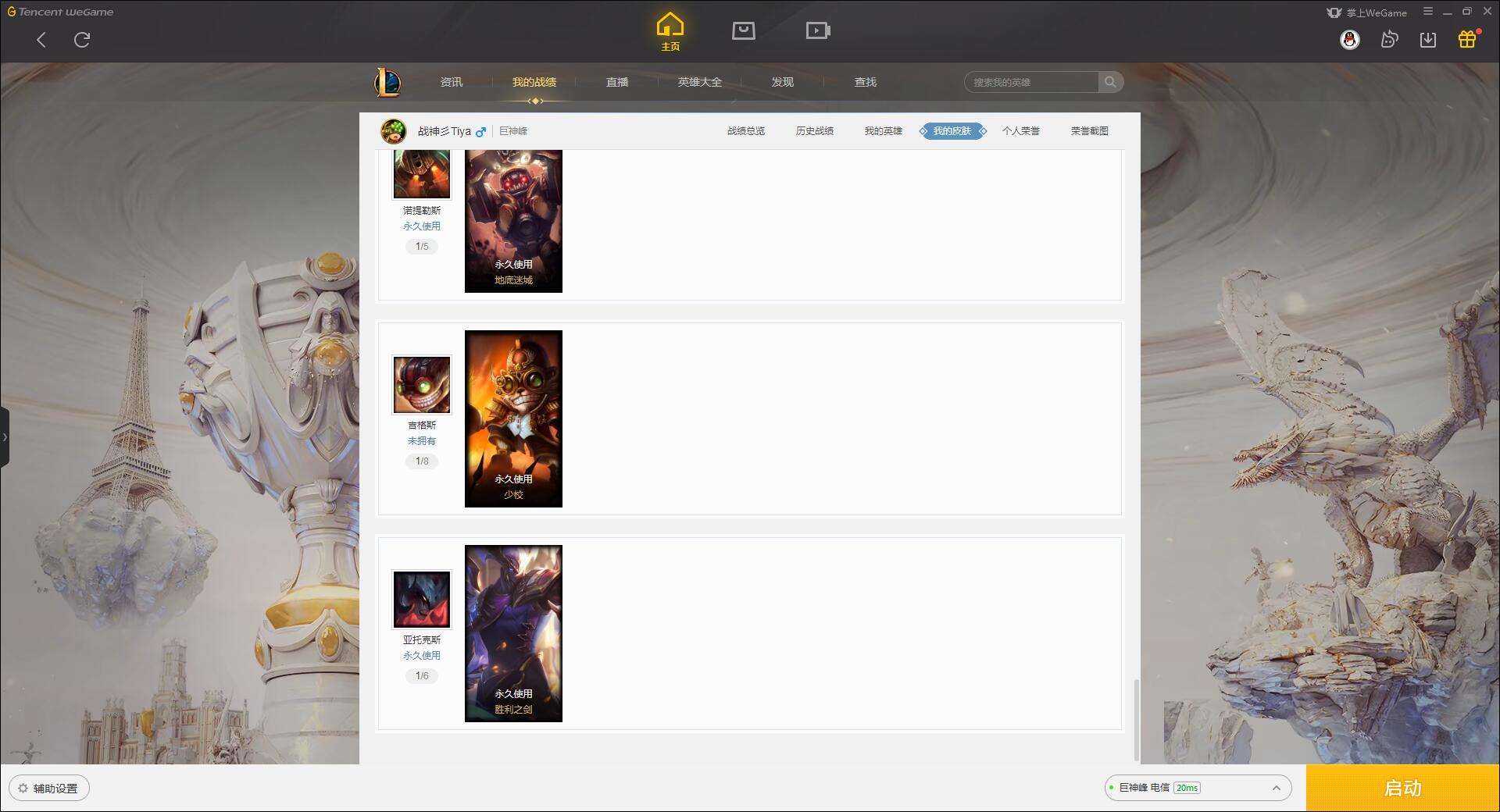Open the 个人荣誉 sub-tab

click(x=1021, y=131)
